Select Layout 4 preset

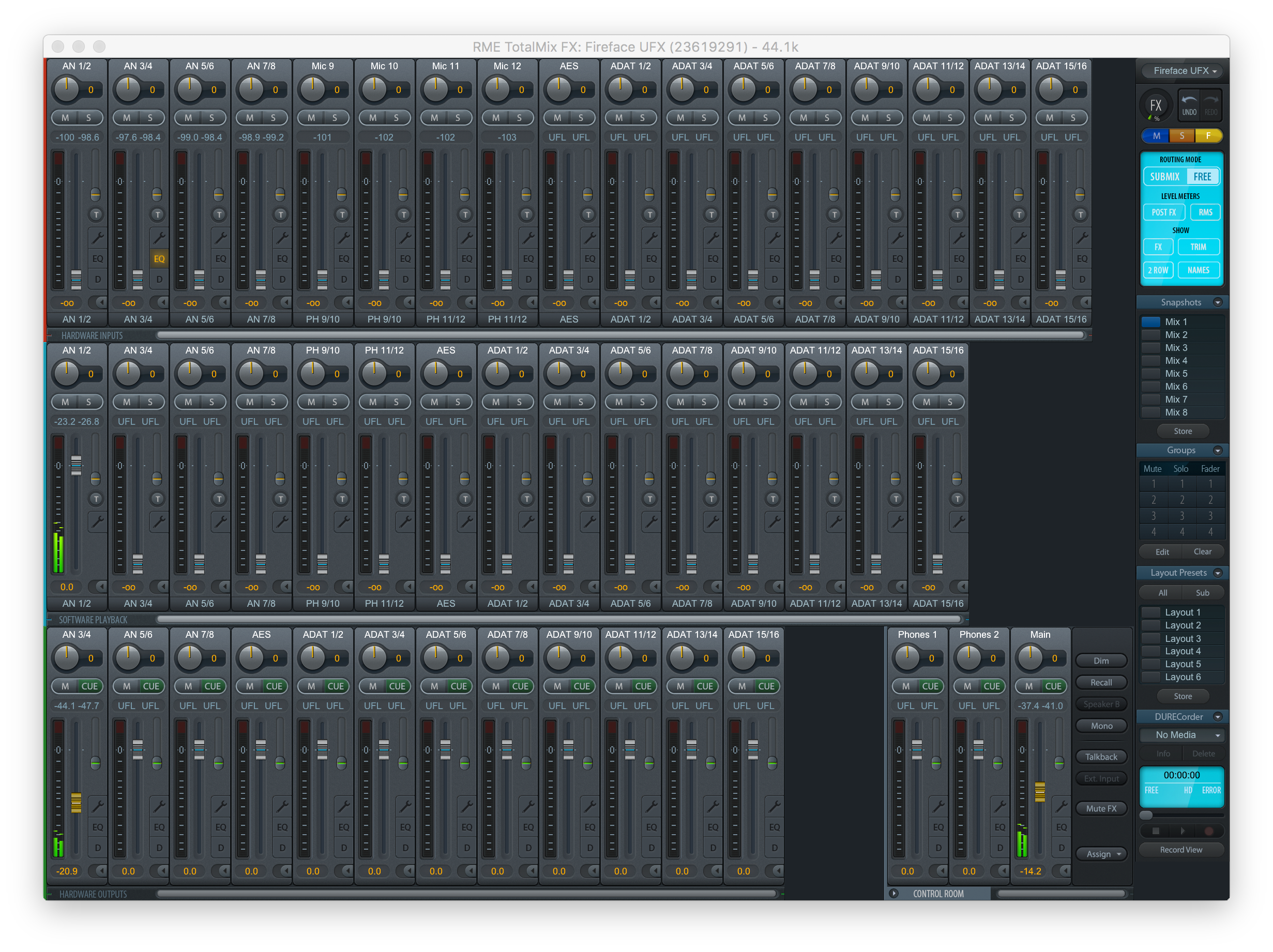pyautogui.click(x=1182, y=651)
